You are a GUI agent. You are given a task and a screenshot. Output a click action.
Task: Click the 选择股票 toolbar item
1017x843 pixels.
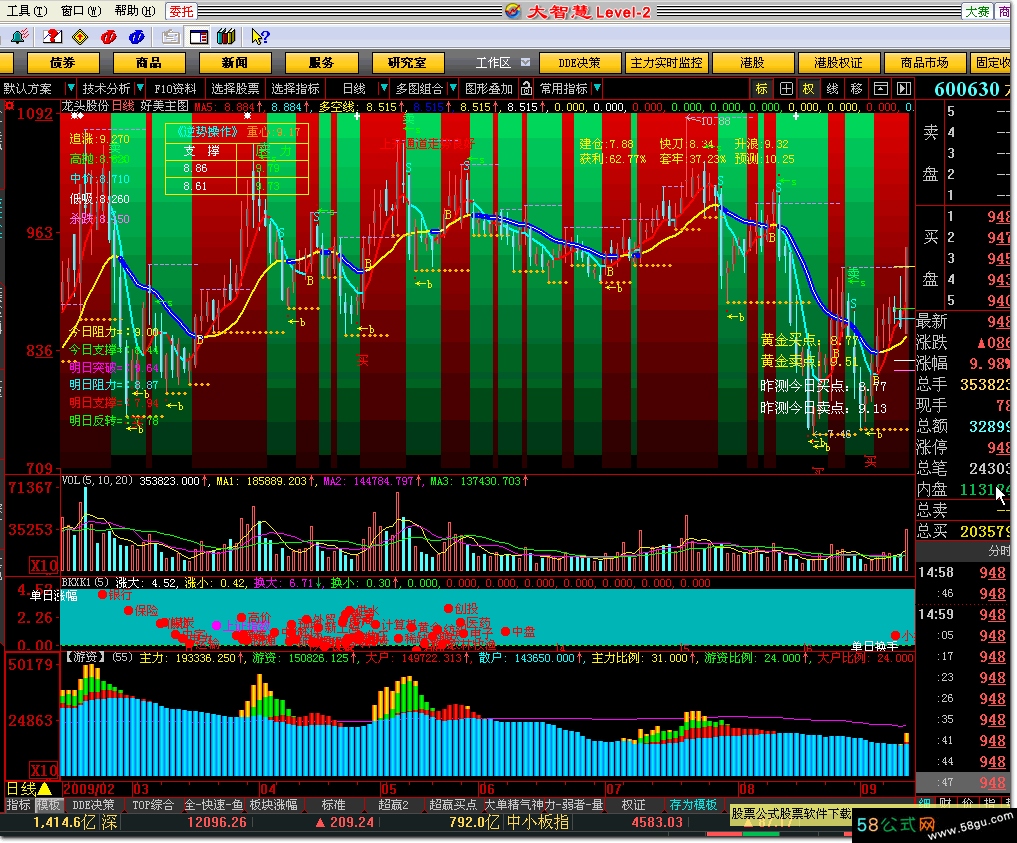(235, 88)
